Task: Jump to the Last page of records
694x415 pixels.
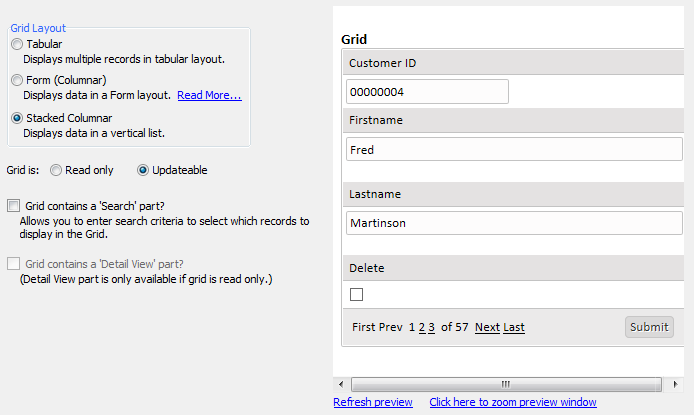Action: (x=514, y=327)
